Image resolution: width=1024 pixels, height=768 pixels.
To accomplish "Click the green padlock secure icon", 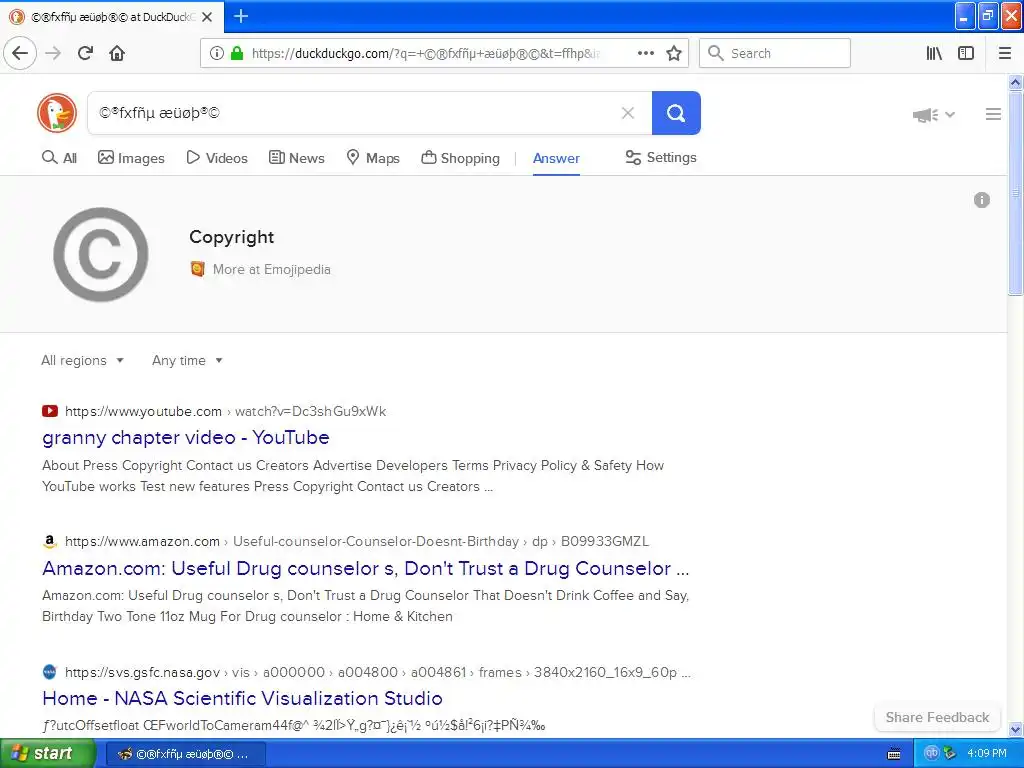I will coord(237,54).
